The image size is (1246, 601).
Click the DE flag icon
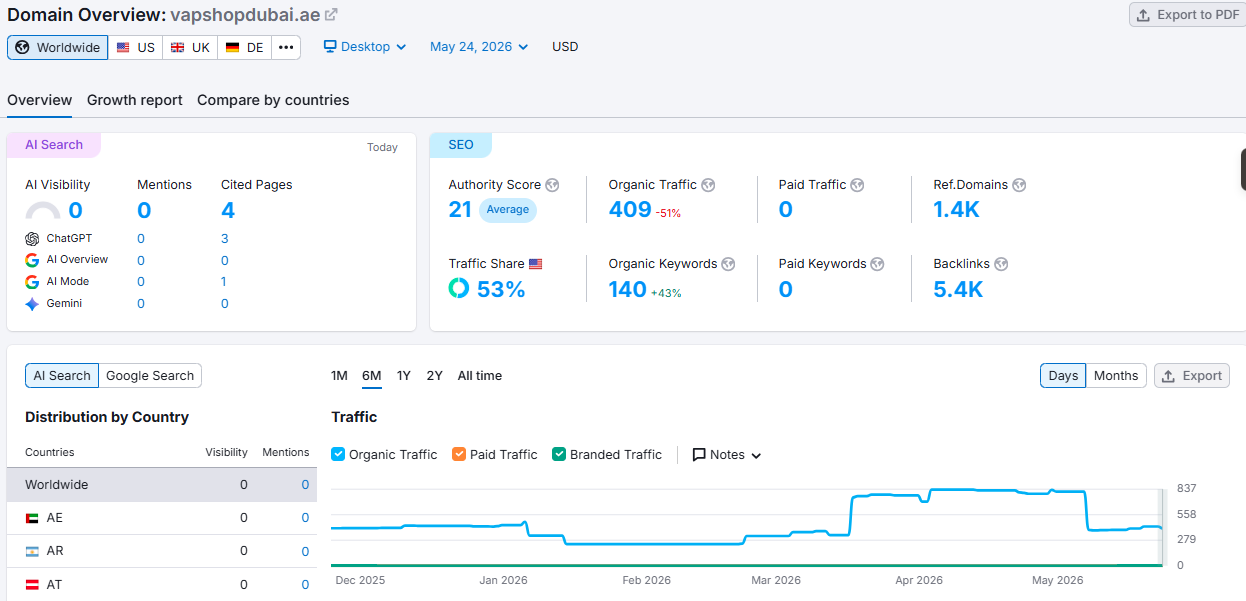[x=232, y=47]
